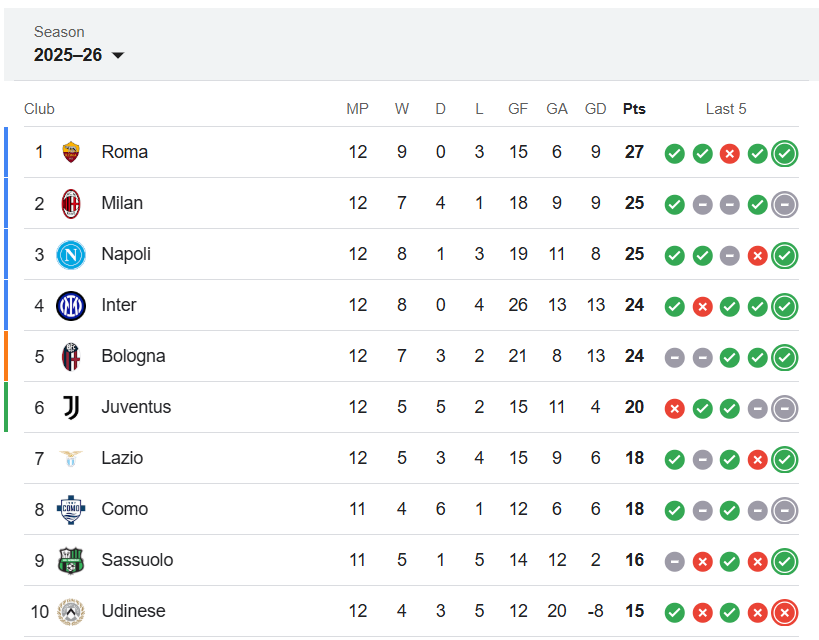Open the 2025–26 season dropdown

coord(79,56)
